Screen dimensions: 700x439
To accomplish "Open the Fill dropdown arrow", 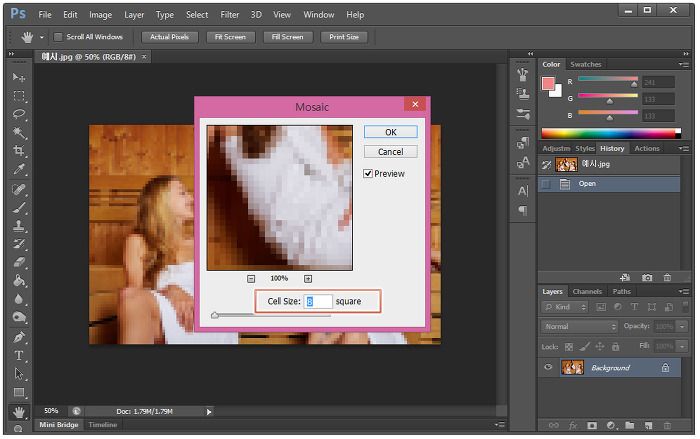I will 682,346.
